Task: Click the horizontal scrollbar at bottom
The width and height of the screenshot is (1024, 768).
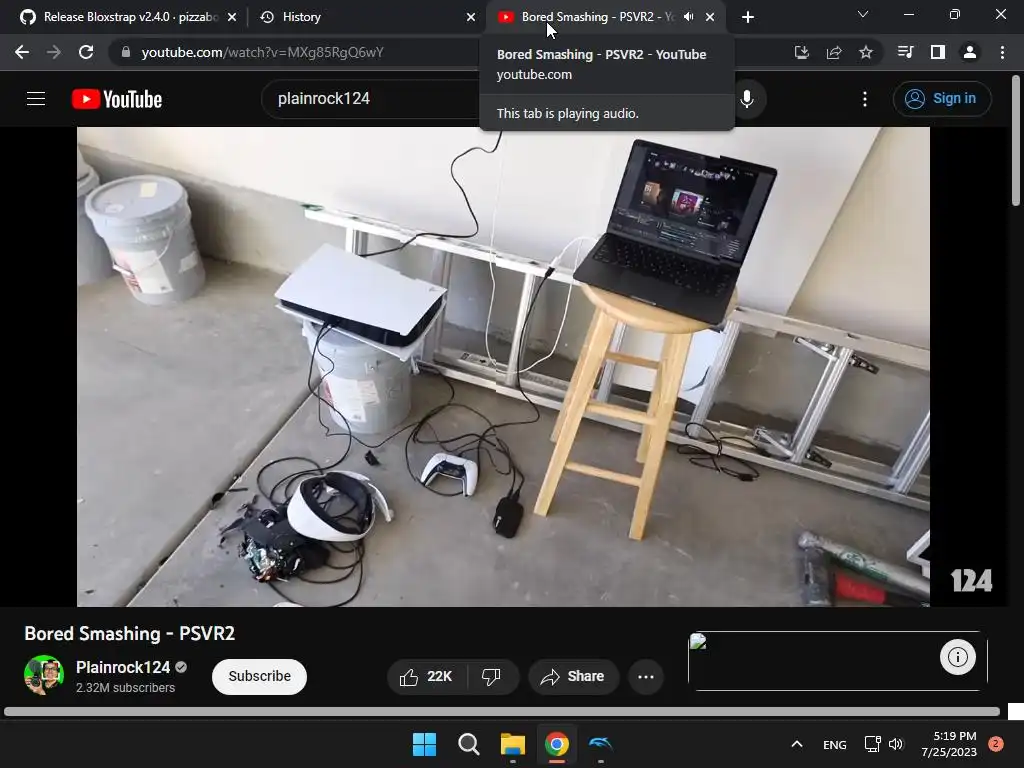Action: pos(502,711)
